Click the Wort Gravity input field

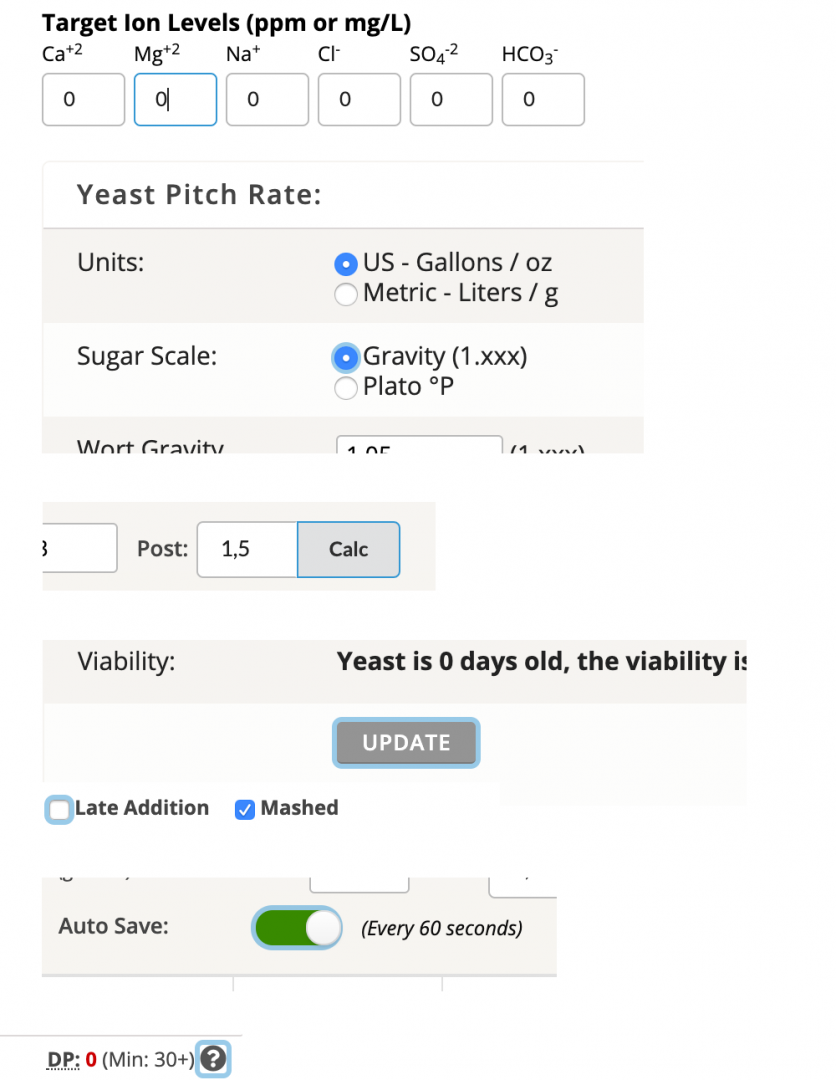[x=419, y=445]
